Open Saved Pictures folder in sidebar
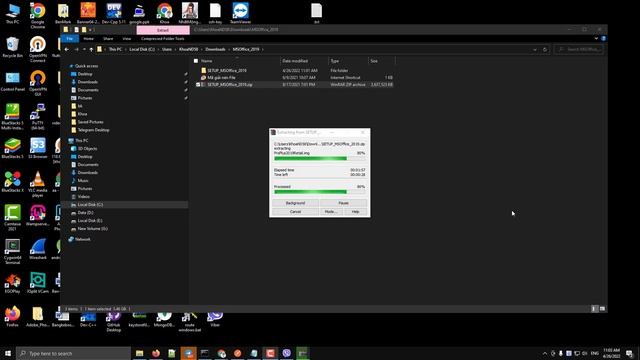The image size is (640, 360). tap(90, 122)
